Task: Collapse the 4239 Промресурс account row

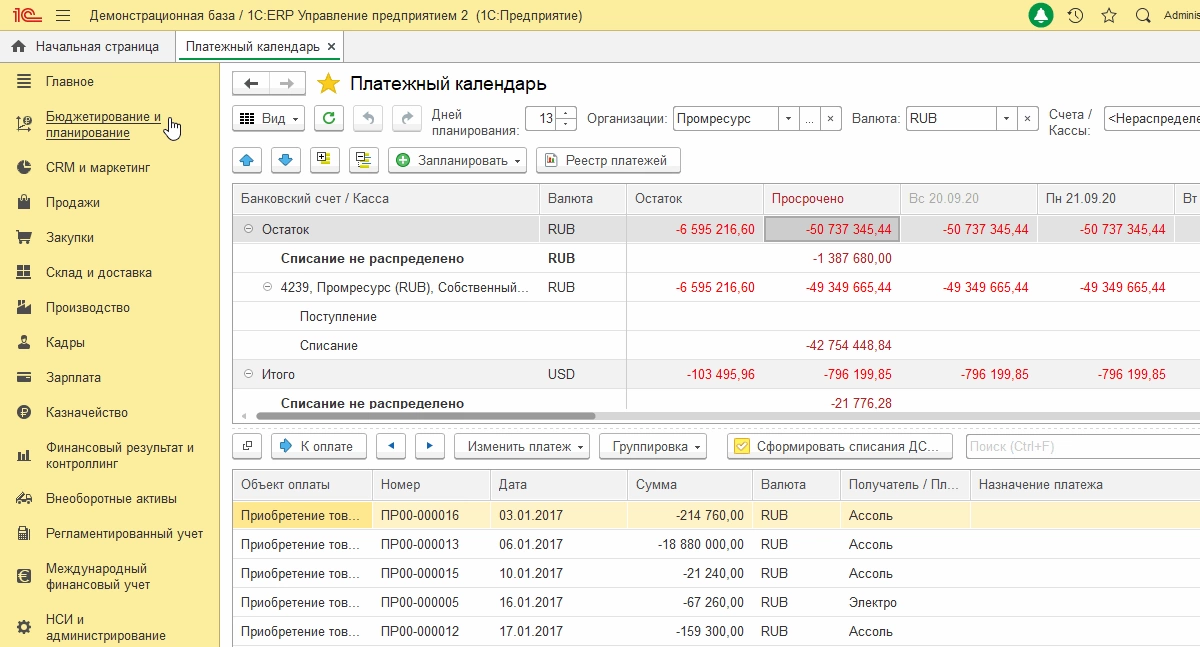Action: click(268, 287)
